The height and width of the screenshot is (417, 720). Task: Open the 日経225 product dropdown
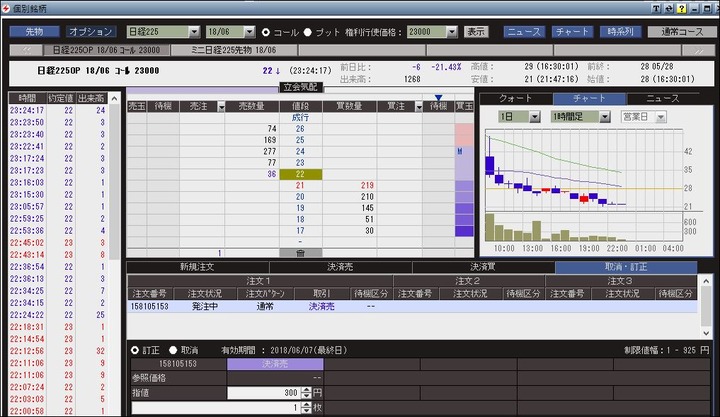click(x=194, y=32)
